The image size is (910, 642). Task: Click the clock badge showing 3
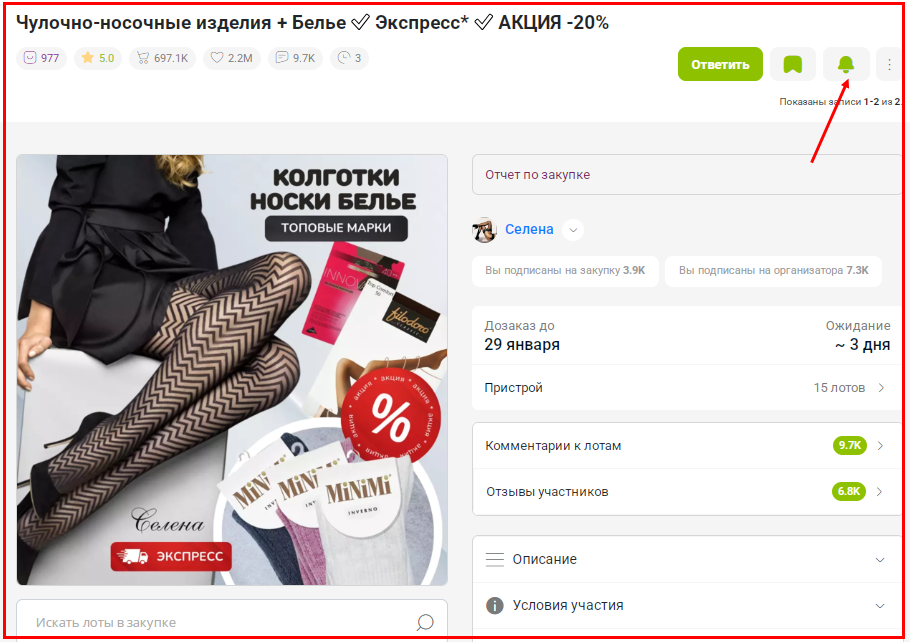(349, 58)
